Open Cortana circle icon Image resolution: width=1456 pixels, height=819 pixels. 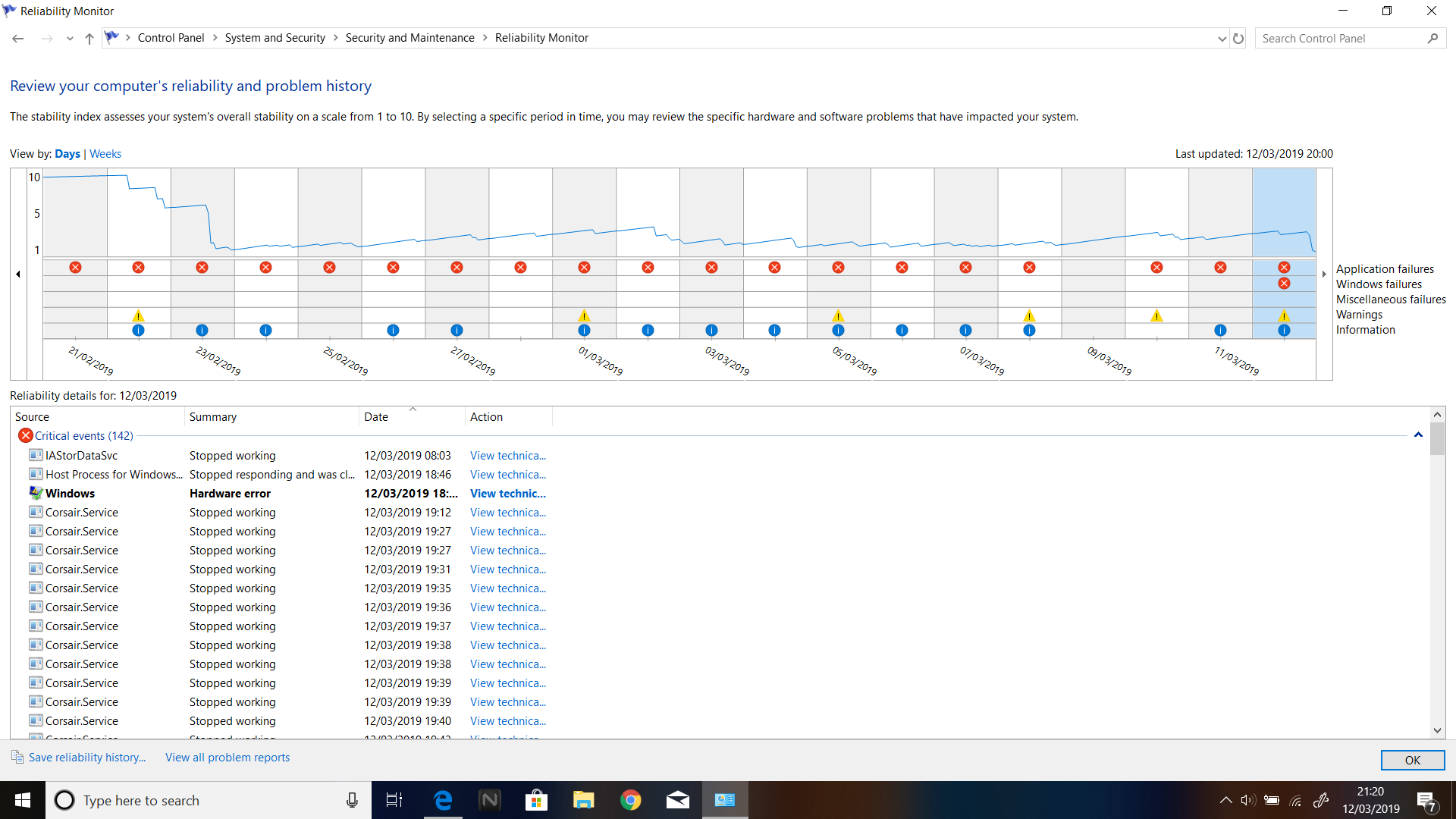pyautogui.click(x=65, y=800)
